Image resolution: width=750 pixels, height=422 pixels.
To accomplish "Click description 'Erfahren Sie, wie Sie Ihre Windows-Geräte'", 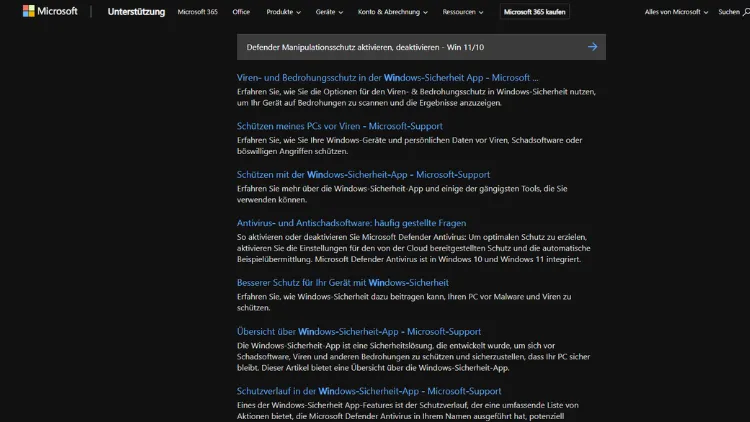I will pos(409,145).
